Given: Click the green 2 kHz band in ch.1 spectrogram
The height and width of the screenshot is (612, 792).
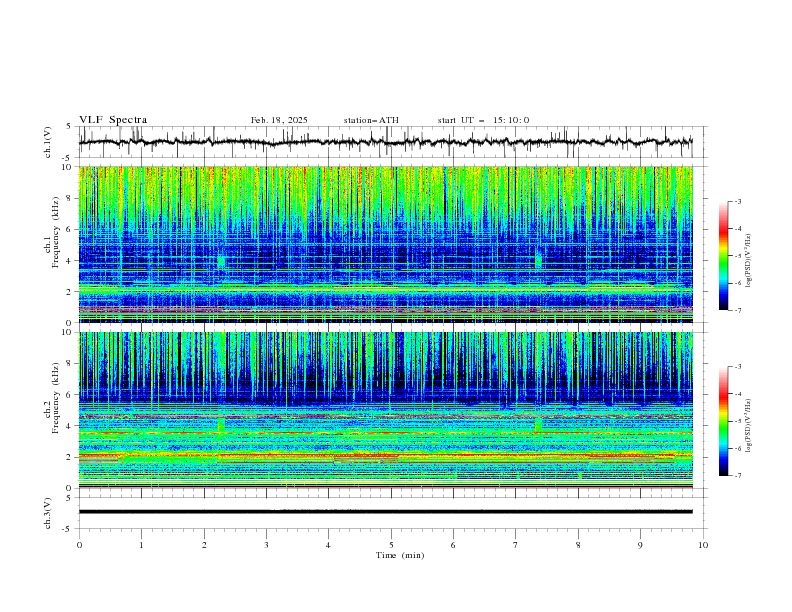Looking at the screenshot, I should coord(385,289).
